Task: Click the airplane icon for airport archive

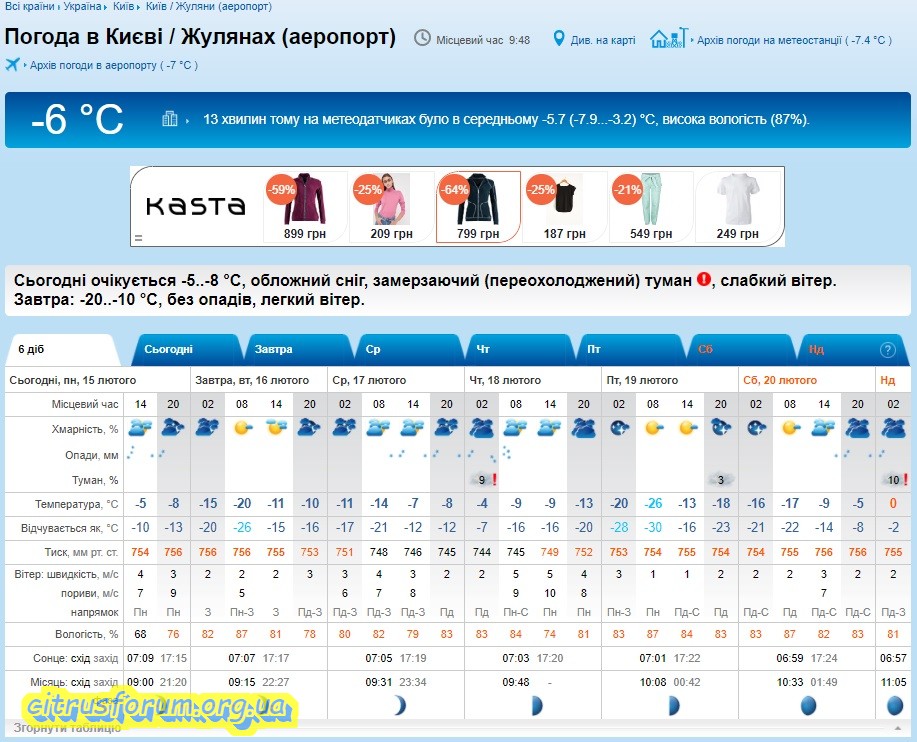Action: coord(13,65)
